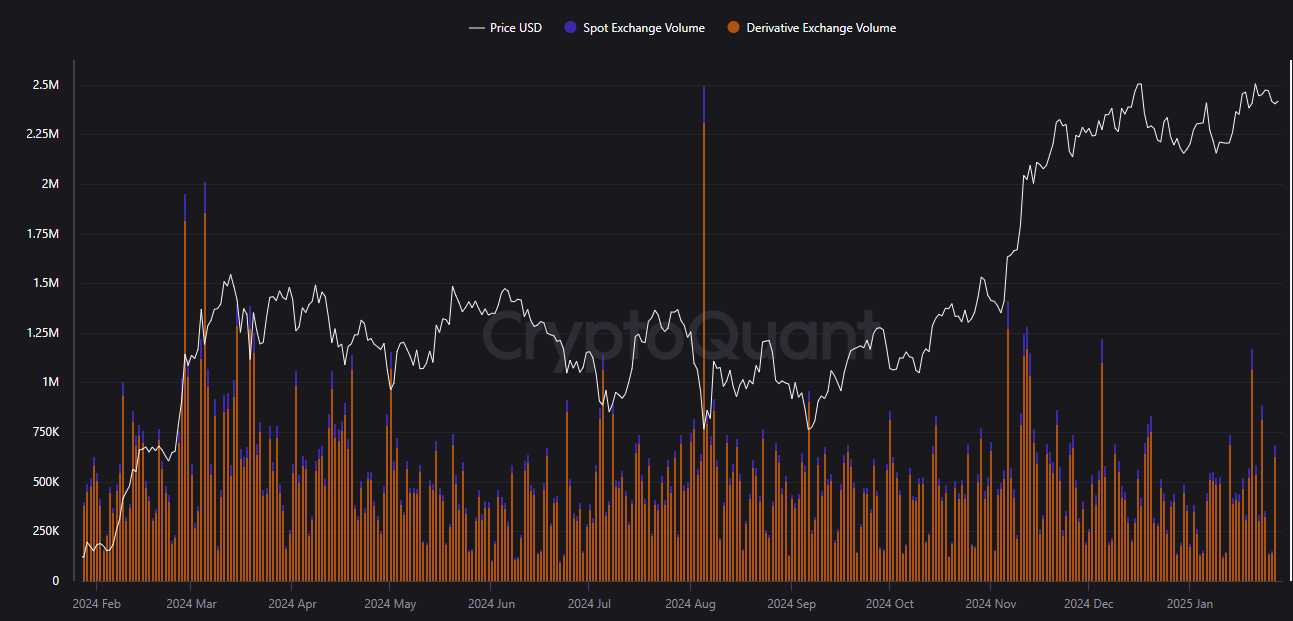Click the 2024 Oct x-axis label
This screenshot has height=621, width=1293.
point(889,605)
